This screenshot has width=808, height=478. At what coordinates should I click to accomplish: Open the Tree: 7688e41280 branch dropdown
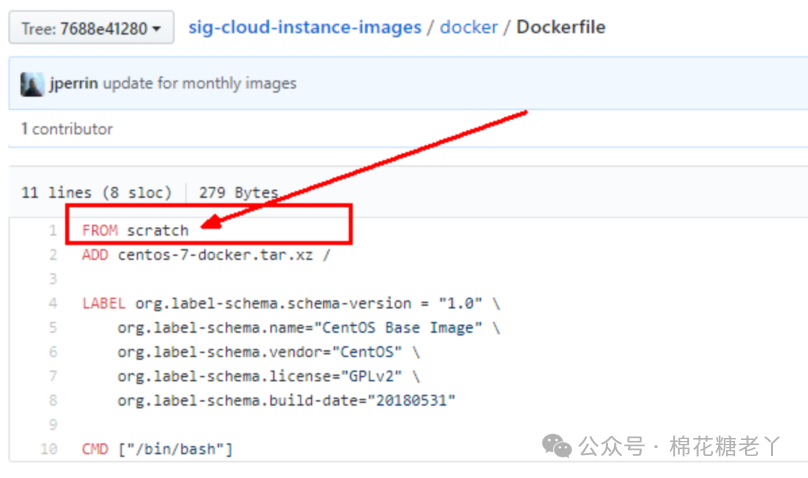tap(91, 28)
